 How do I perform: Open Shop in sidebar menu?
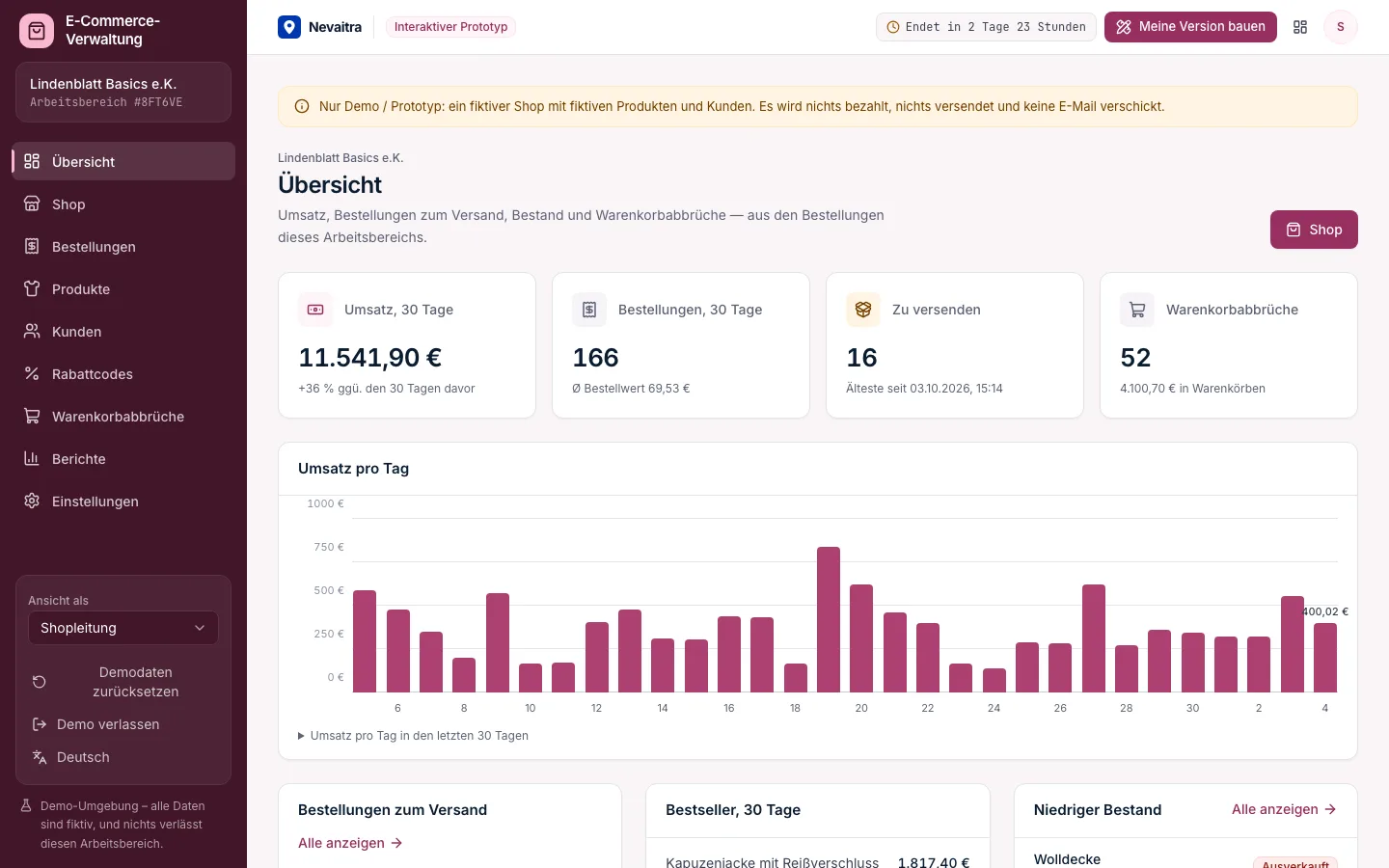click(x=123, y=203)
